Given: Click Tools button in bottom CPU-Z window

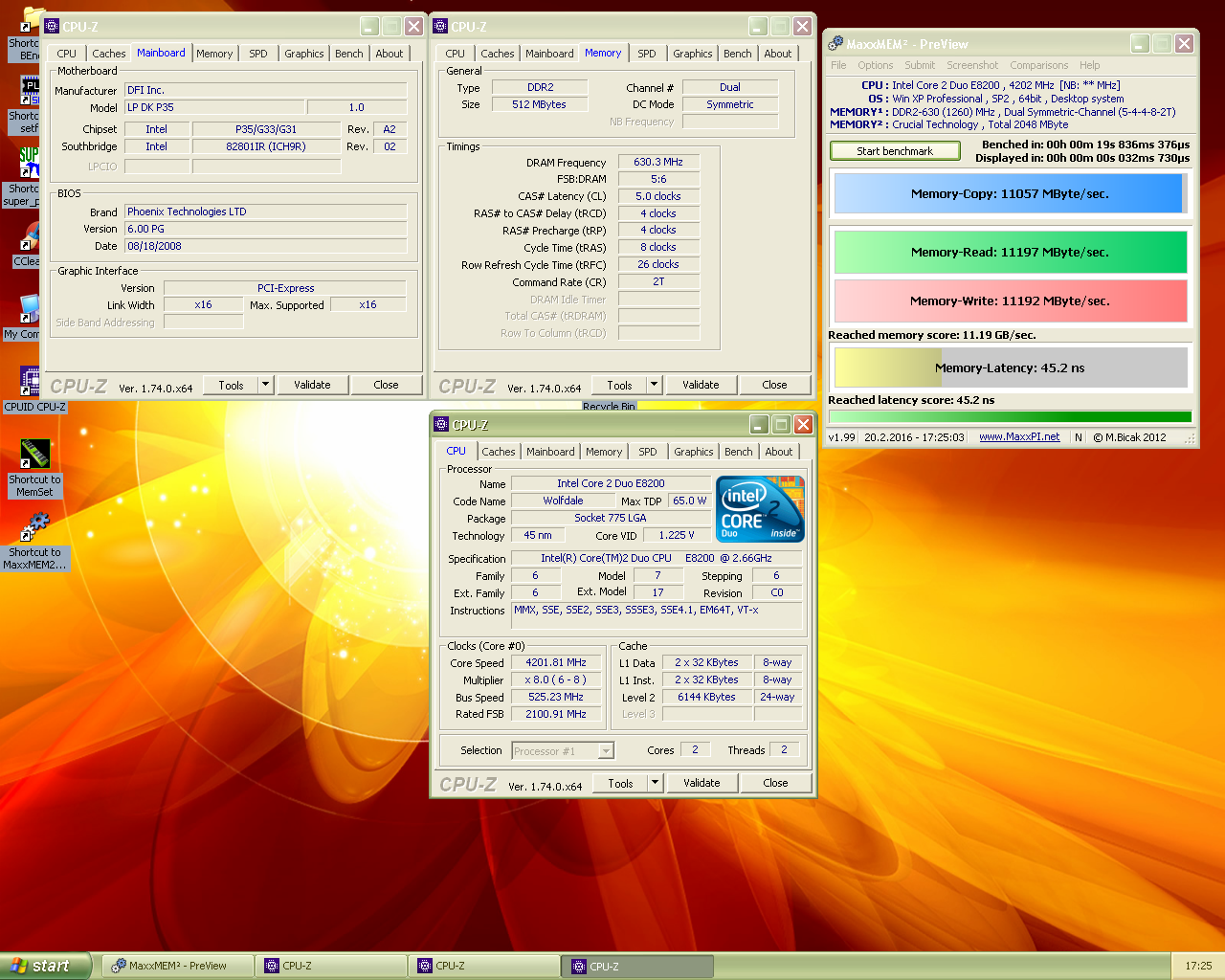Looking at the screenshot, I should [x=620, y=783].
